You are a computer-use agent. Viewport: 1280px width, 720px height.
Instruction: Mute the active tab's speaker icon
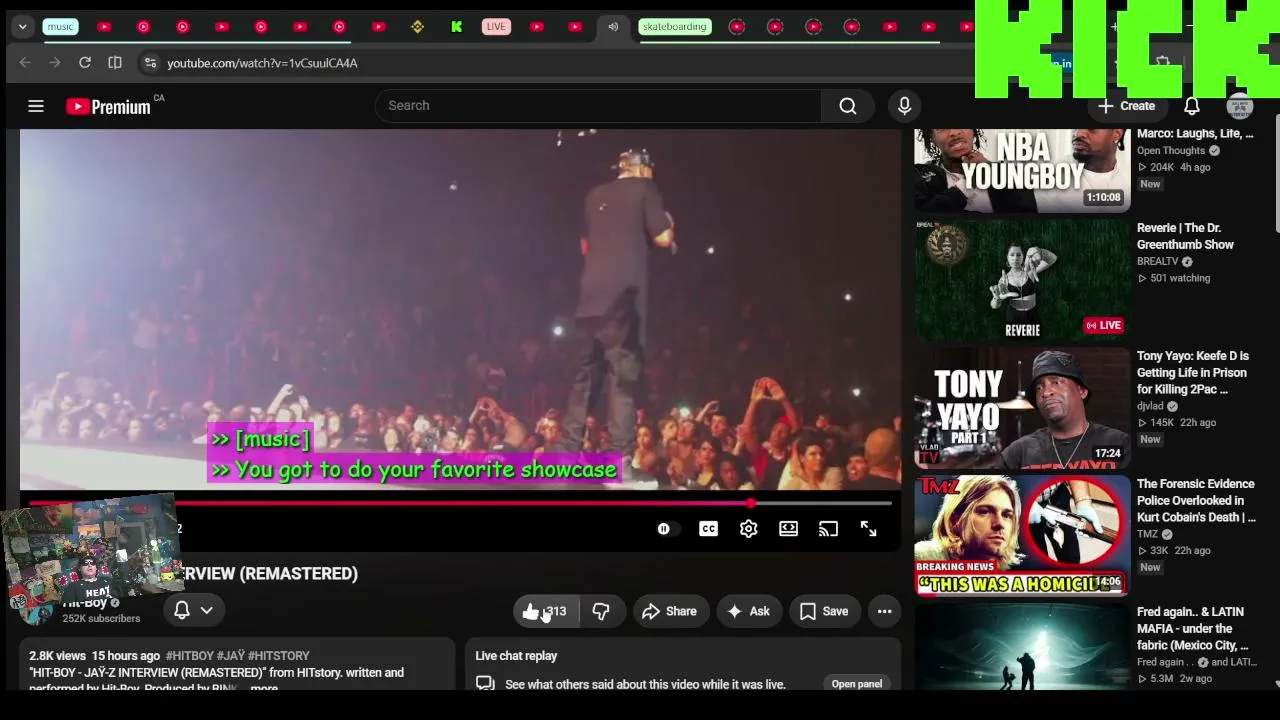coord(613,27)
